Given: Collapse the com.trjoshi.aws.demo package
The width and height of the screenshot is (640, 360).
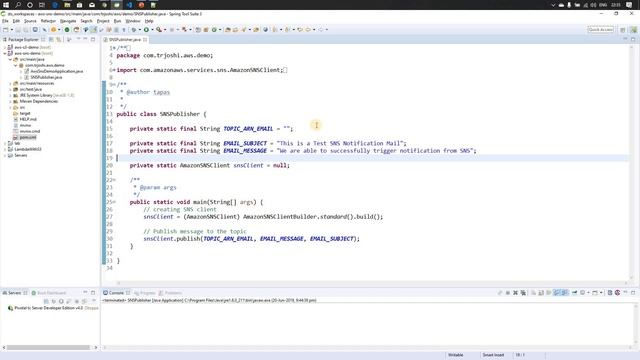Looking at the screenshot, I should tap(16, 65).
